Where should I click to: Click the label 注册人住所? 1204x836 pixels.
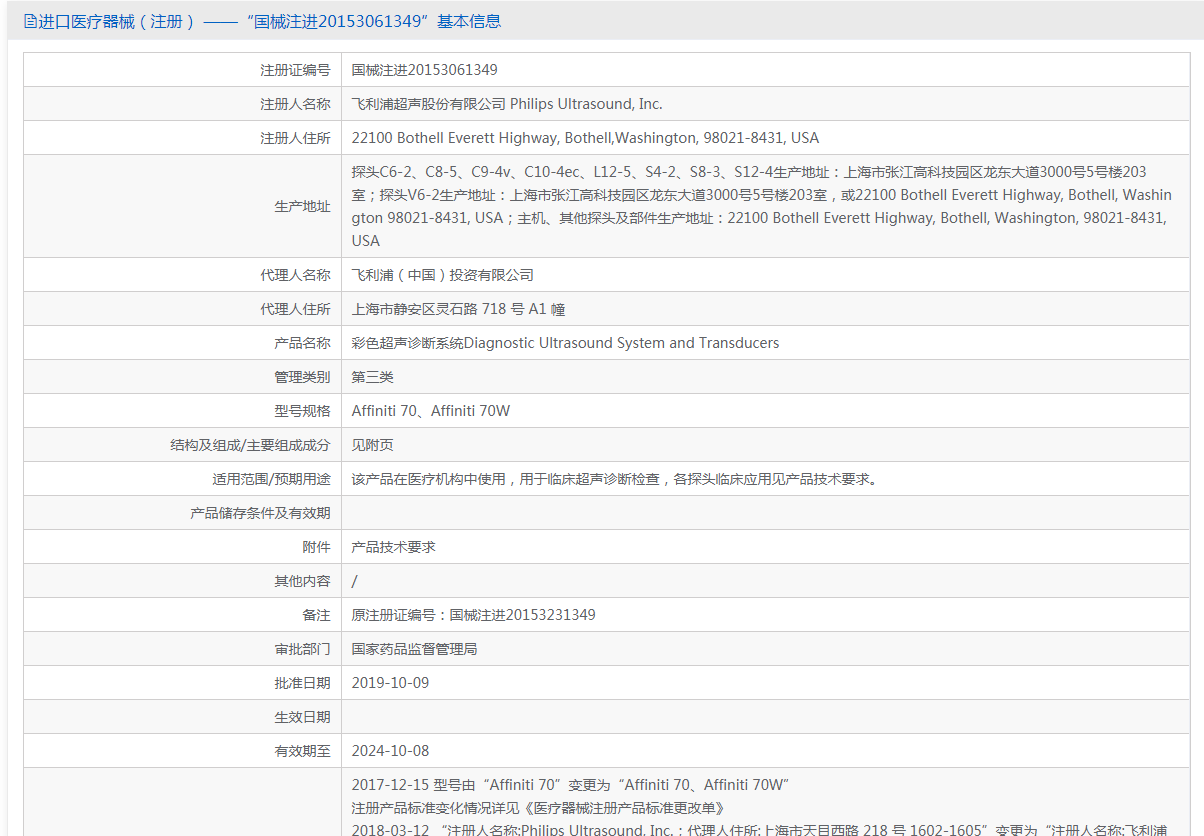pos(295,138)
